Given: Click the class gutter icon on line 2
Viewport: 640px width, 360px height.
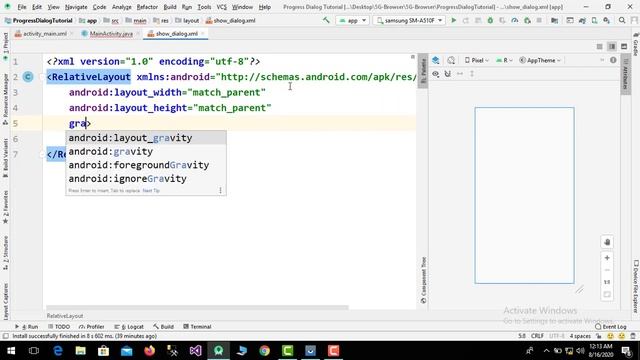Looking at the screenshot, I should pos(28,77).
